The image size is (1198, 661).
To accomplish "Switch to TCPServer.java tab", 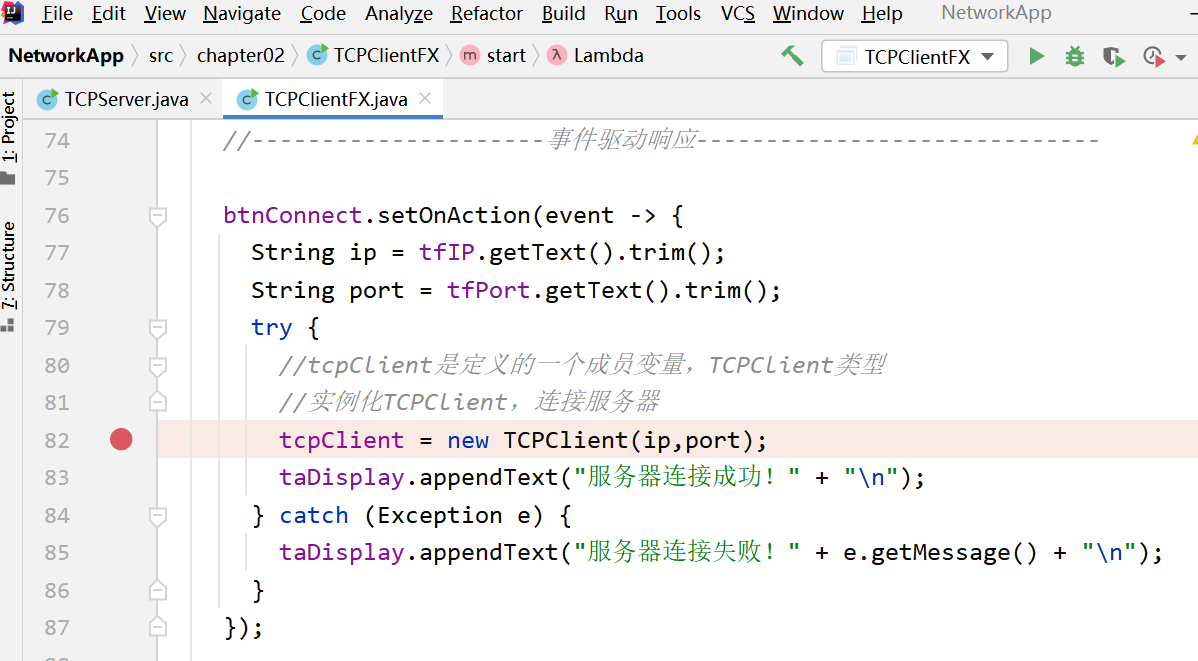I will [126, 99].
